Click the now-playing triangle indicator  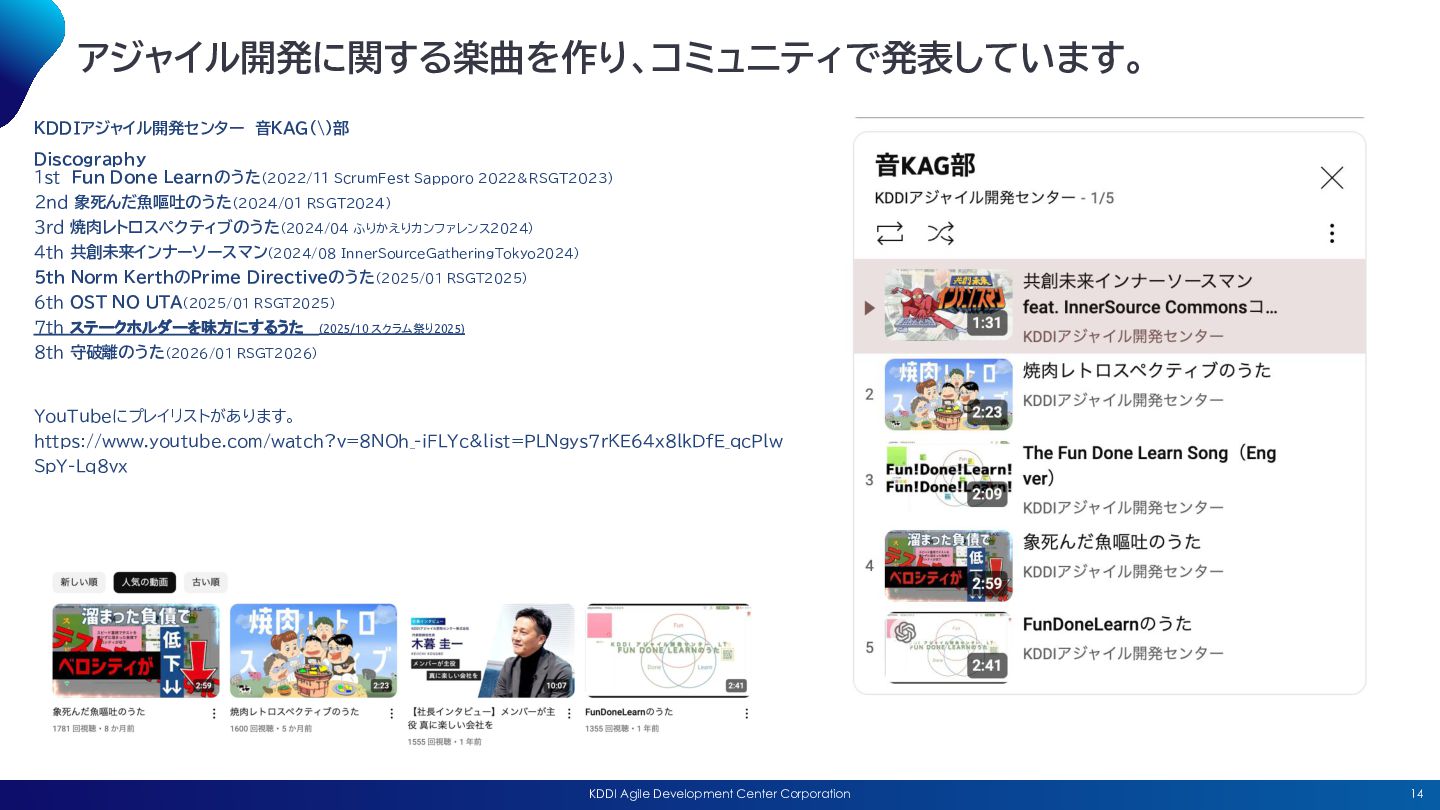869,308
